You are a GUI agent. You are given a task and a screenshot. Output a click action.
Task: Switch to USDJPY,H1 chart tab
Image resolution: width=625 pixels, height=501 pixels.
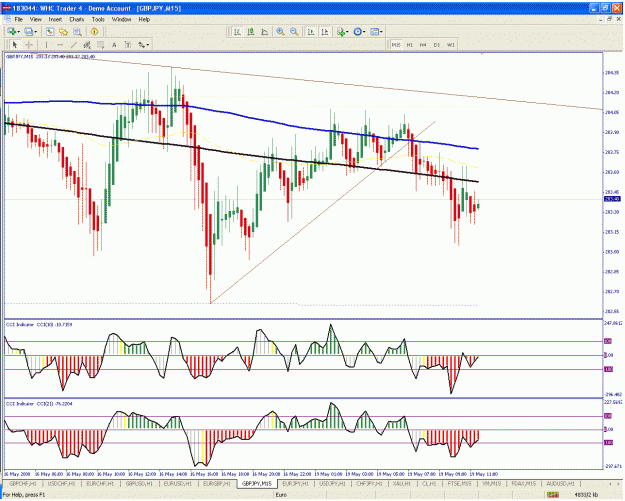coord(332,483)
